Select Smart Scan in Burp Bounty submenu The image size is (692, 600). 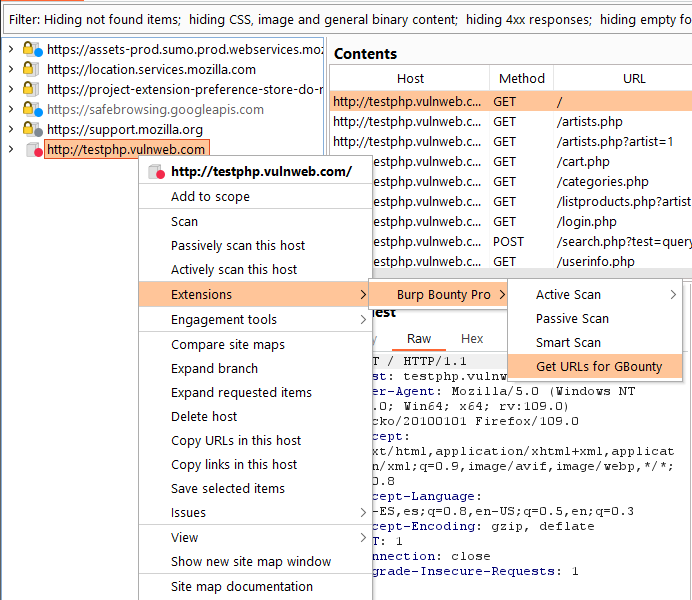(x=595, y=342)
